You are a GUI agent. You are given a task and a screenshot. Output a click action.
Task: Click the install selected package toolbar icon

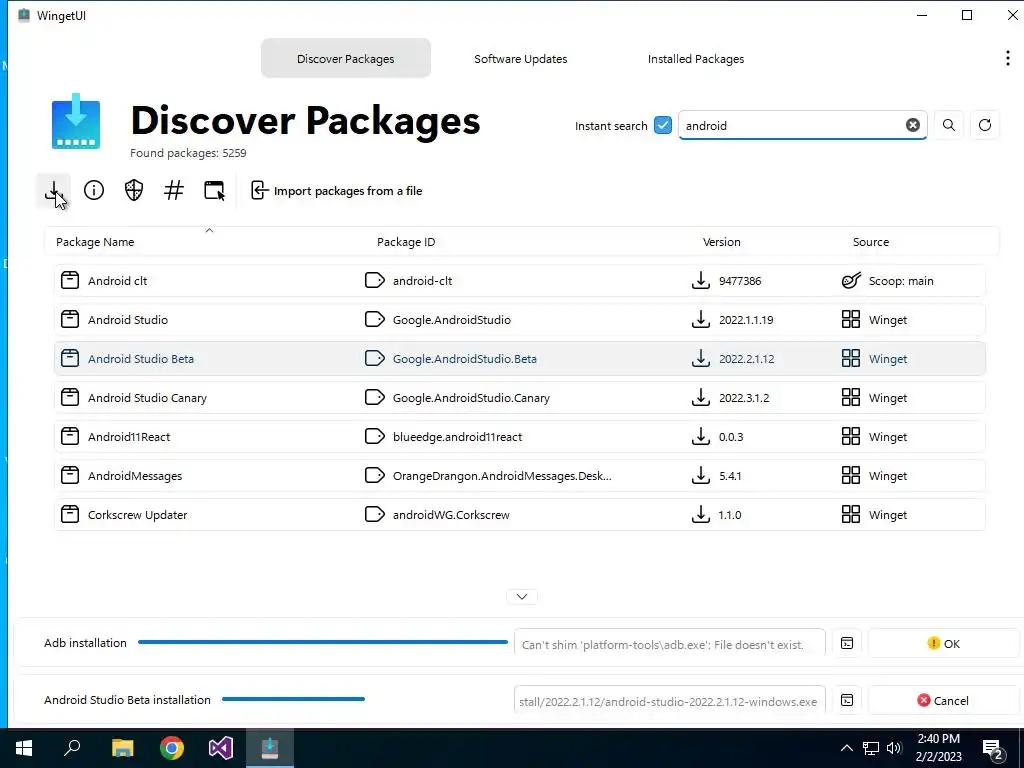pos(54,191)
